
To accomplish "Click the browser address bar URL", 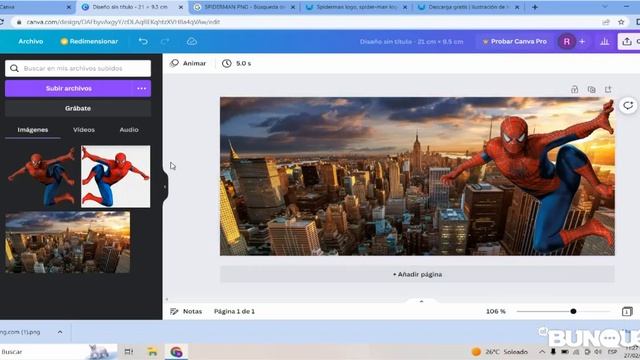I will 123,22.
